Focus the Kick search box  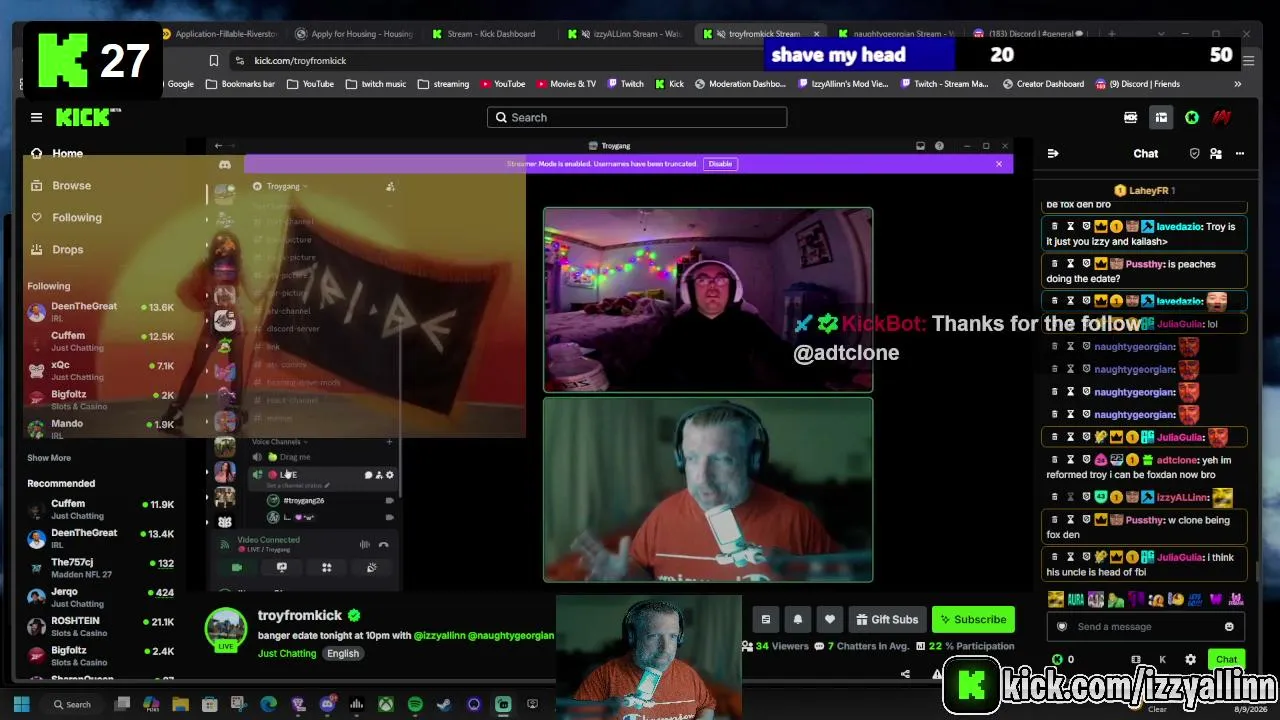(x=637, y=118)
